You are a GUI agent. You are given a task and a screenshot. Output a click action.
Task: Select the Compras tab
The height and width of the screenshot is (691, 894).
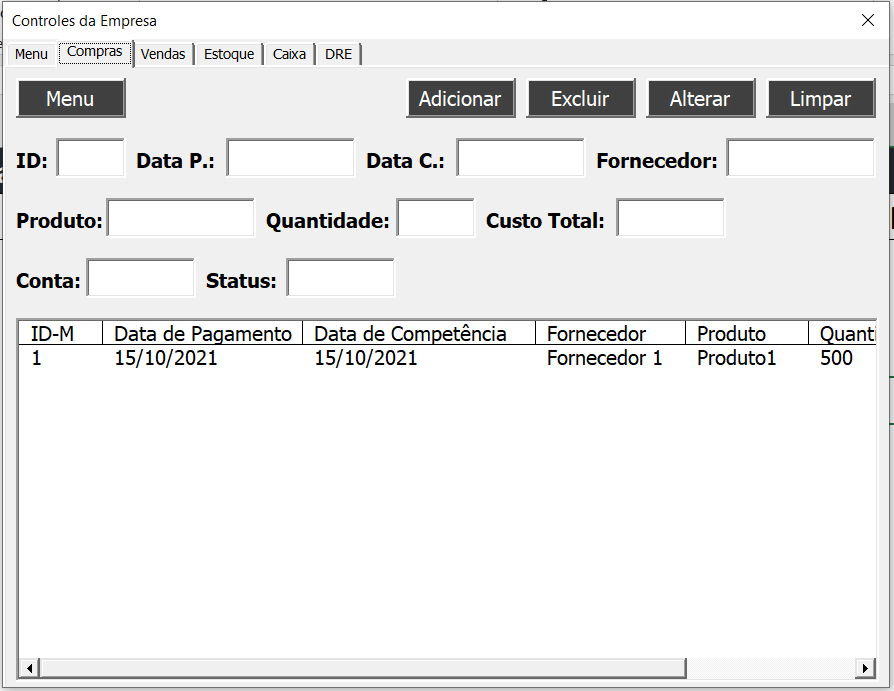click(95, 52)
